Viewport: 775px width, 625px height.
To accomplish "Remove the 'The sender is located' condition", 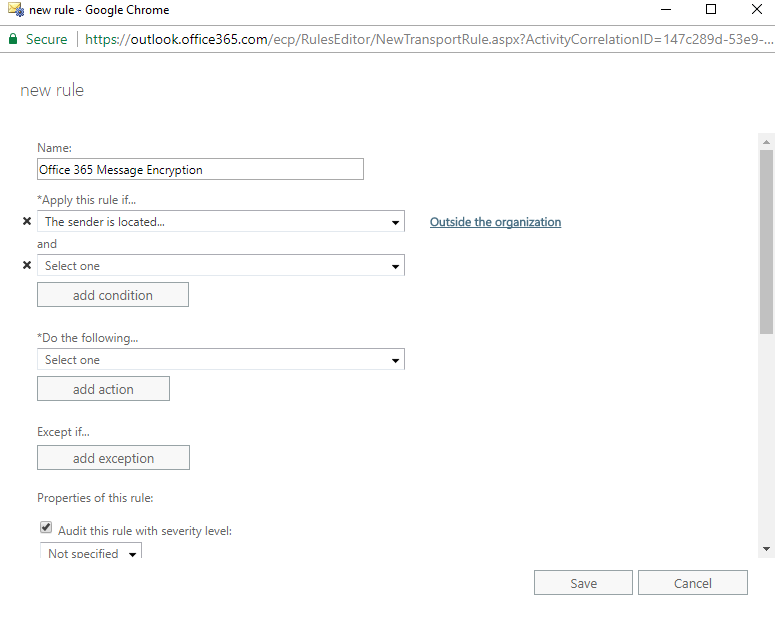I will point(27,221).
